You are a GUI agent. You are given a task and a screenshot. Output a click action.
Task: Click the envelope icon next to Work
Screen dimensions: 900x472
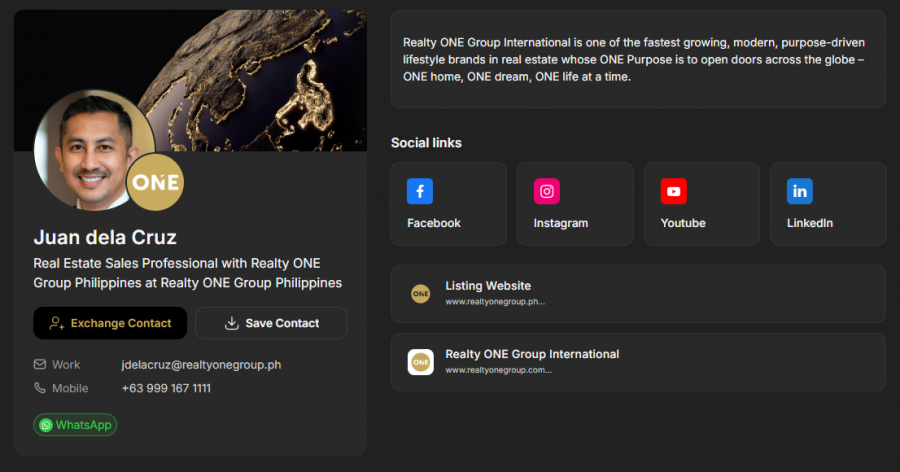pos(40,365)
